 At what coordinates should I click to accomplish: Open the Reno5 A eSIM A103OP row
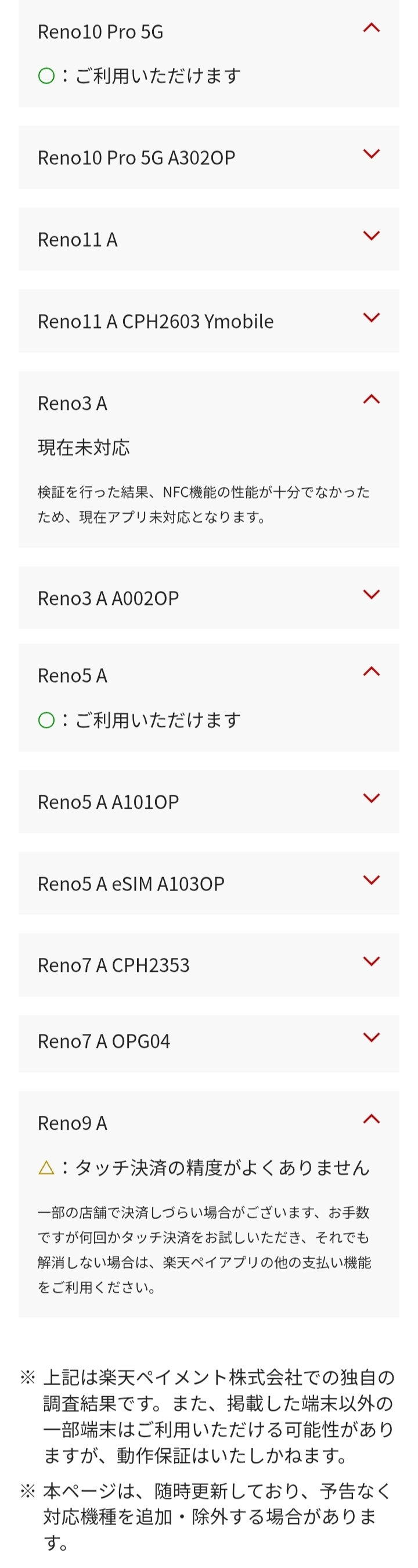pos(208,883)
